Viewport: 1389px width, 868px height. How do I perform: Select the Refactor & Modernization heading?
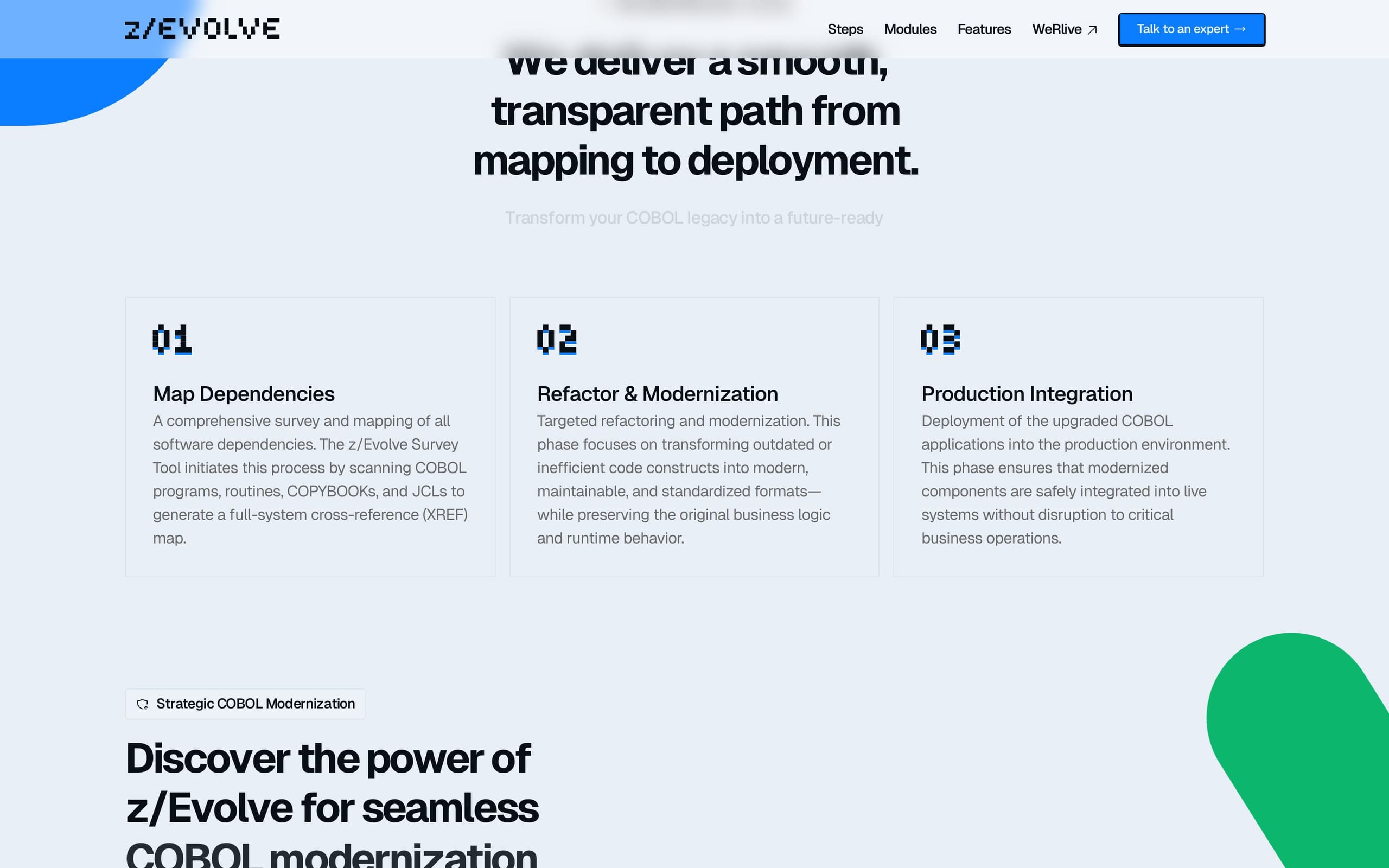coord(657,394)
